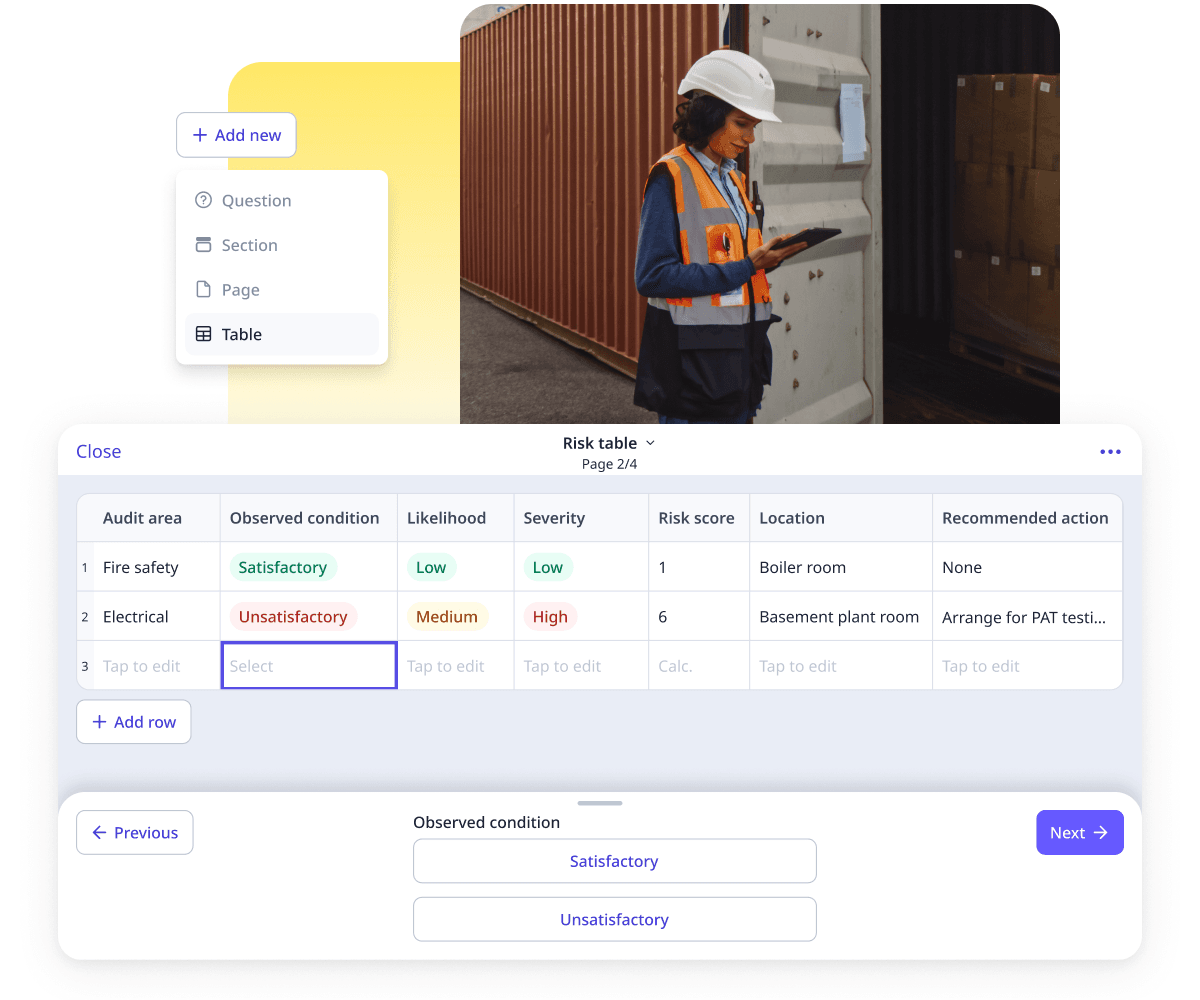Image resolution: width=1200 pixels, height=1000 pixels.
Task: Open the Observed condition Select cell in row 3
Action: pyautogui.click(x=308, y=666)
